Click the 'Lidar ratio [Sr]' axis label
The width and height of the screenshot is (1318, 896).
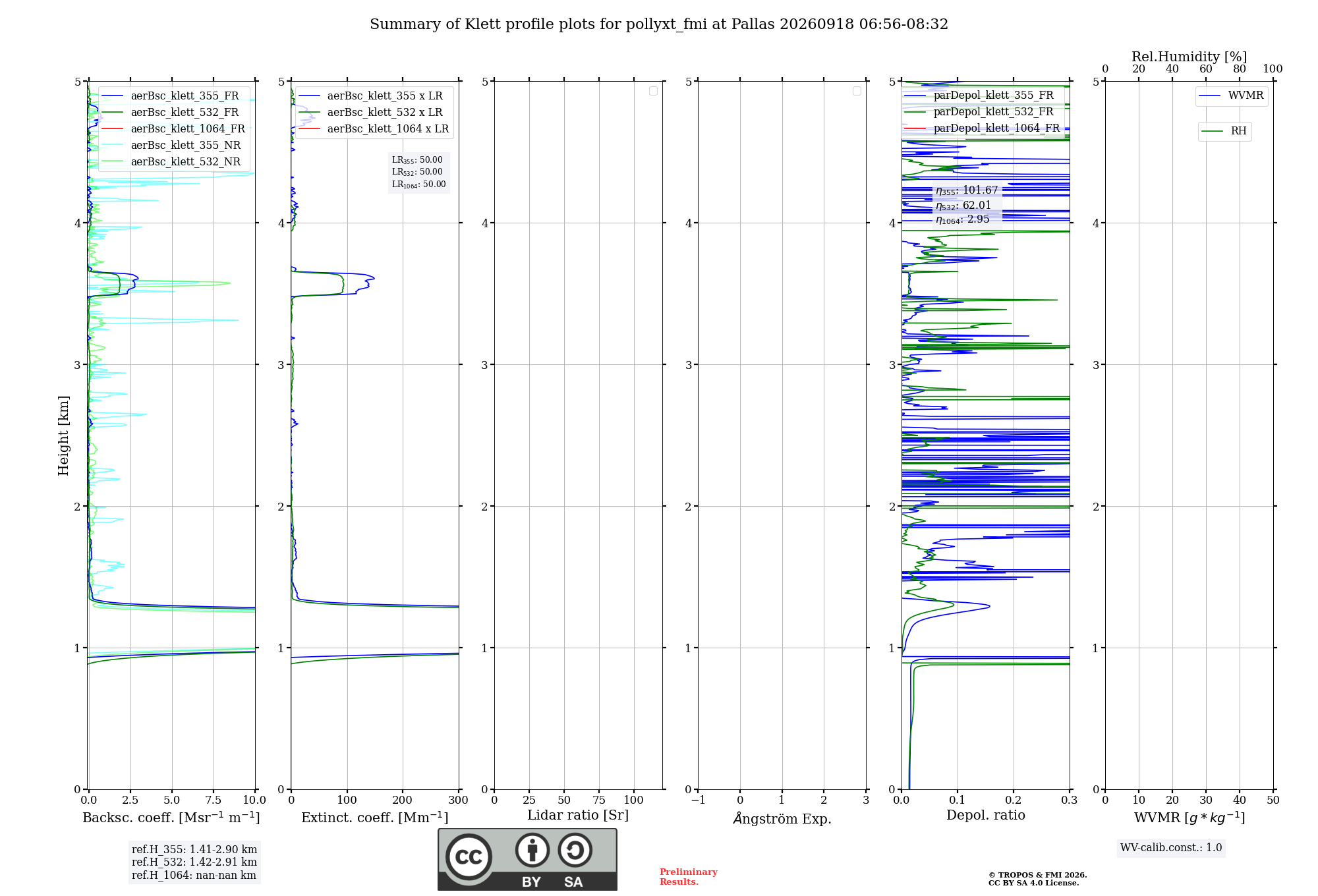coord(578,816)
